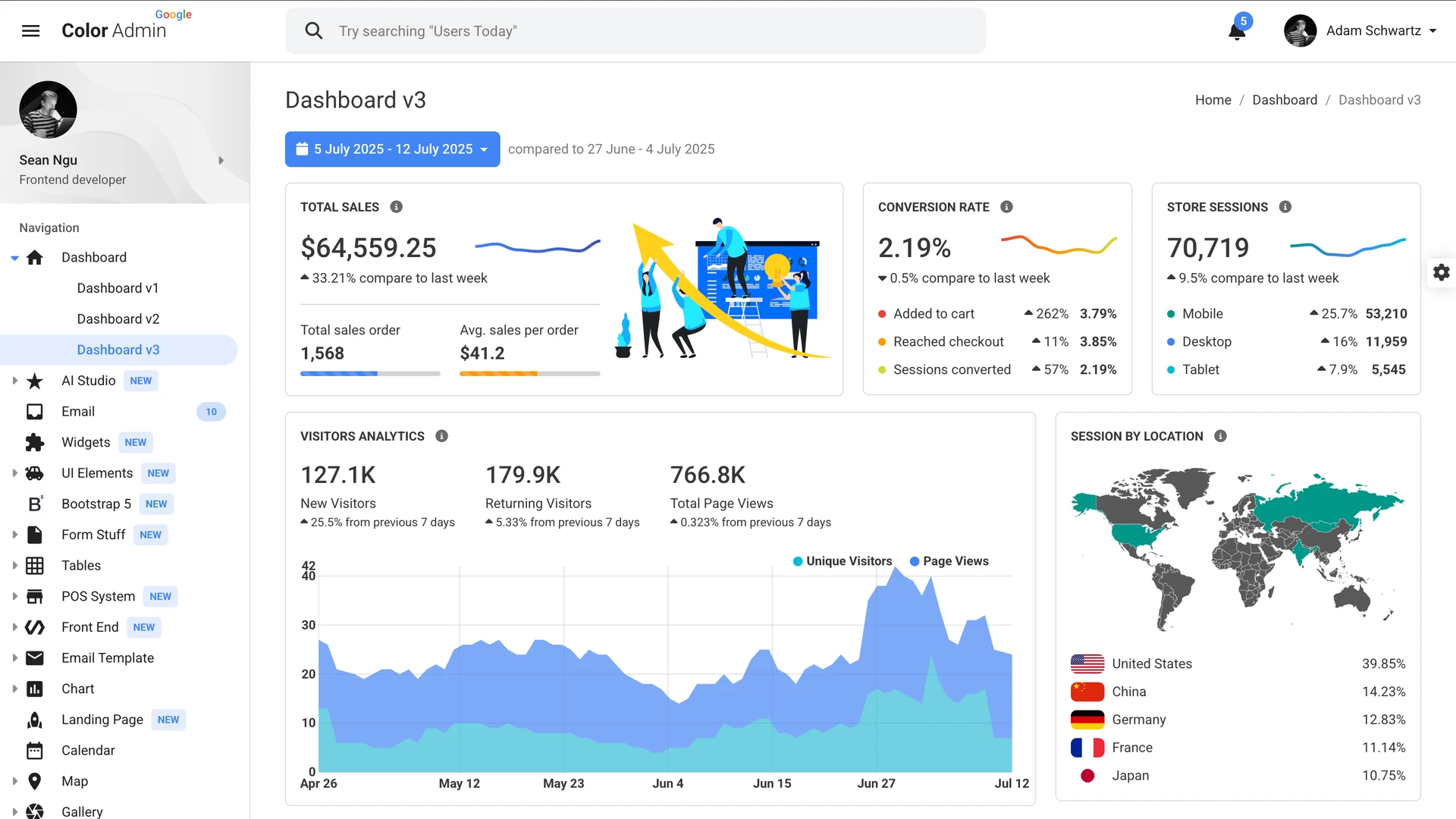Open the date range picker dropdown
Viewport: 1456px width, 819px height.
tap(392, 149)
